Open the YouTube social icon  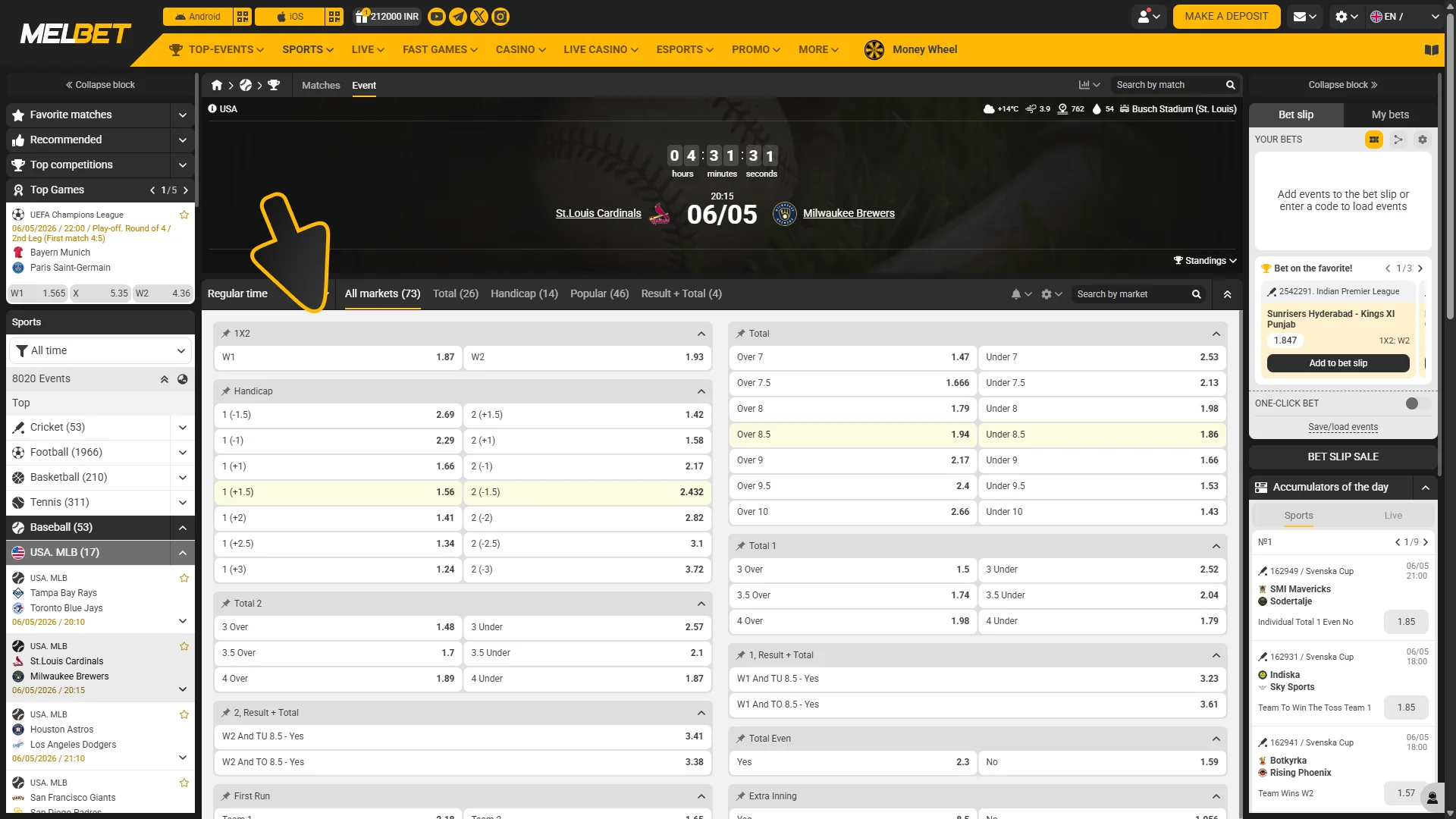[x=436, y=17]
